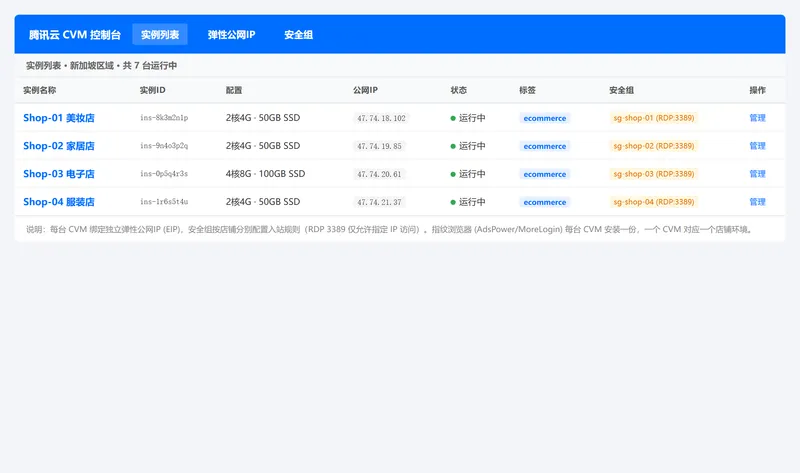Image resolution: width=800 pixels, height=473 pixels.
Task: Click the 公网IP column header
Action: point(365,90)
